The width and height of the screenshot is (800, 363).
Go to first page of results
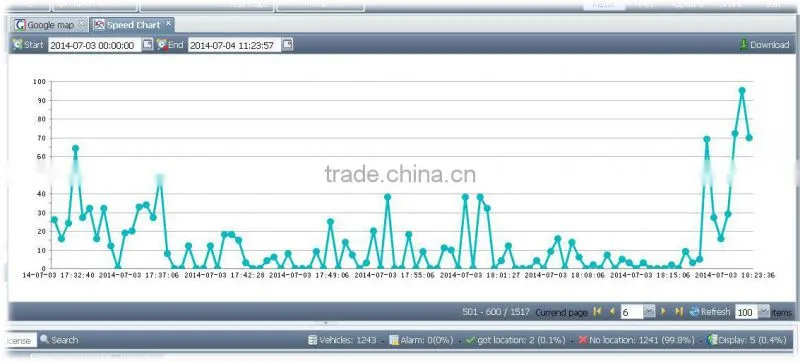[597, 311]
